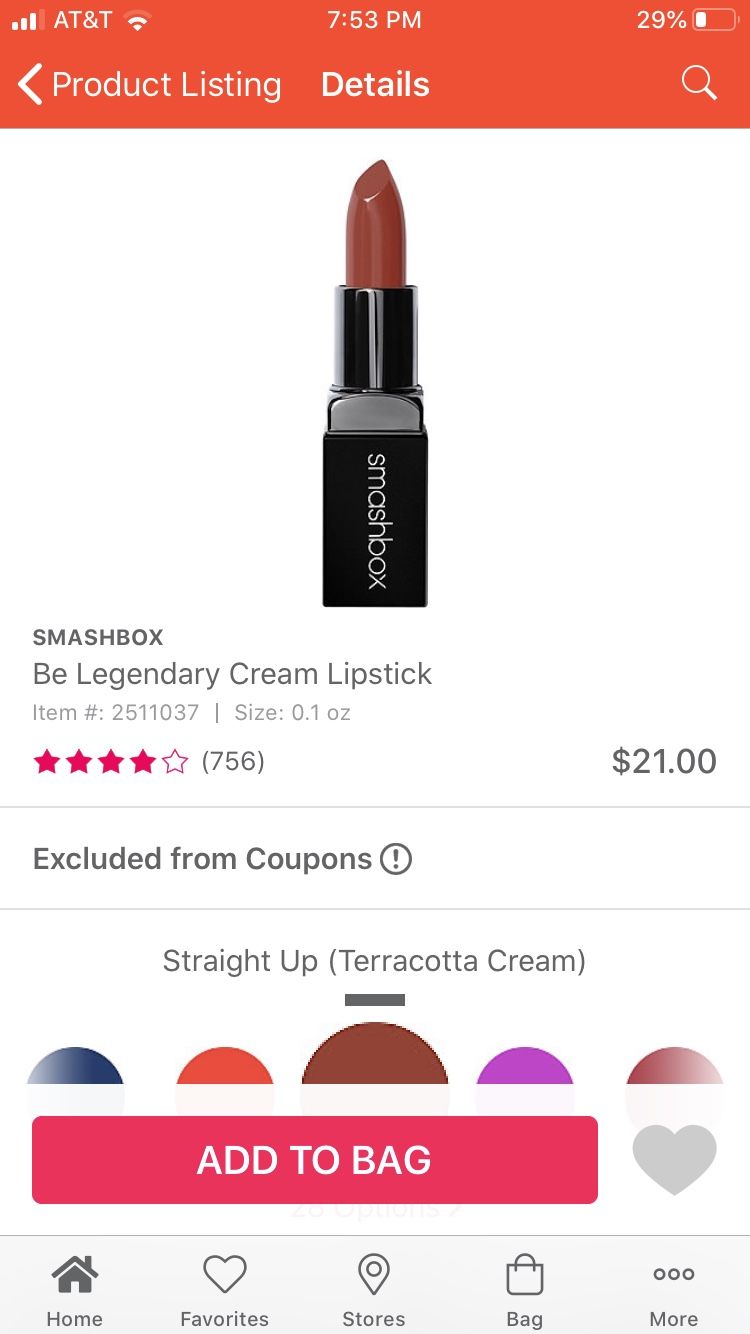View the smashbox lipstick product image
The height and width of the screenshot is (1334, 750).
pyautogui.click(x=375, y=382)
